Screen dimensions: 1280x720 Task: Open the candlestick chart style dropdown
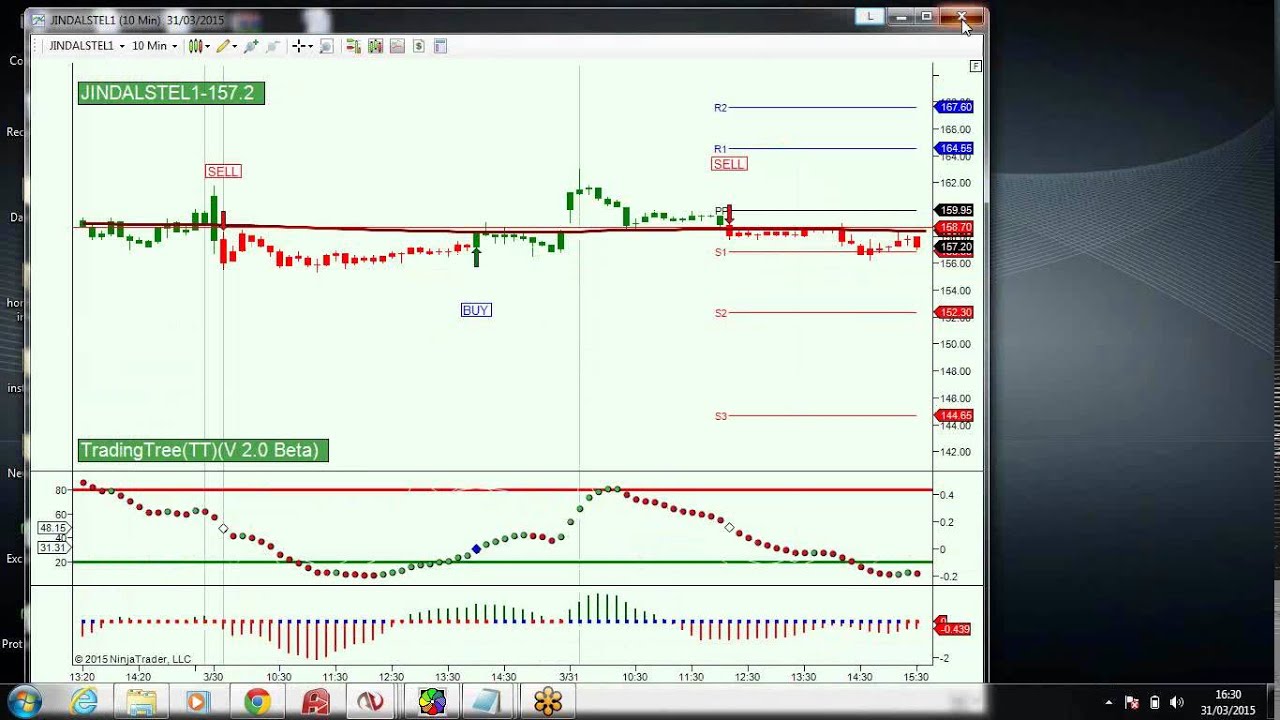coord(209,46)
